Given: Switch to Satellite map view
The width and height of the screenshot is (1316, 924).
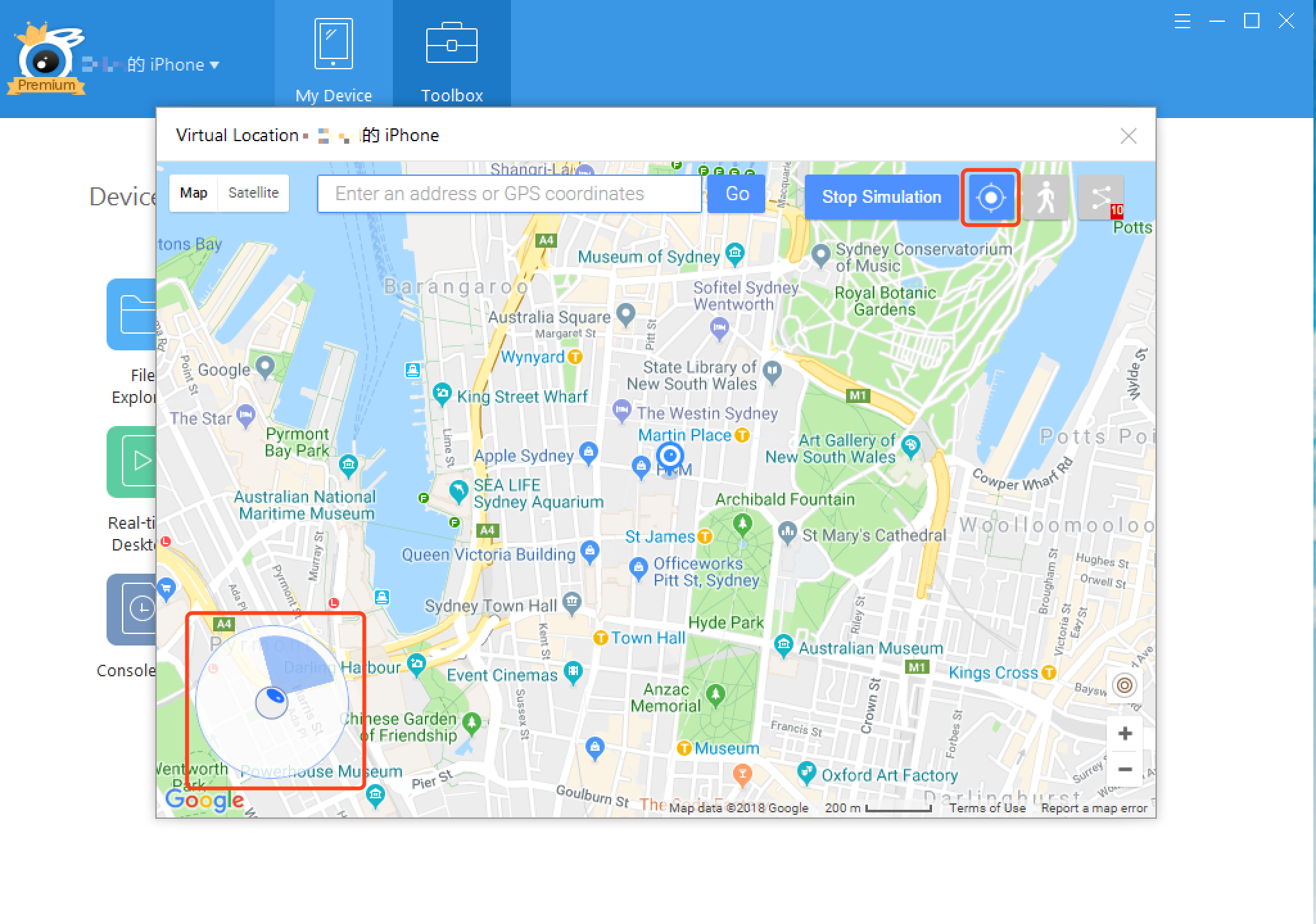Looking at the screenshot, I should coord(254,193).
